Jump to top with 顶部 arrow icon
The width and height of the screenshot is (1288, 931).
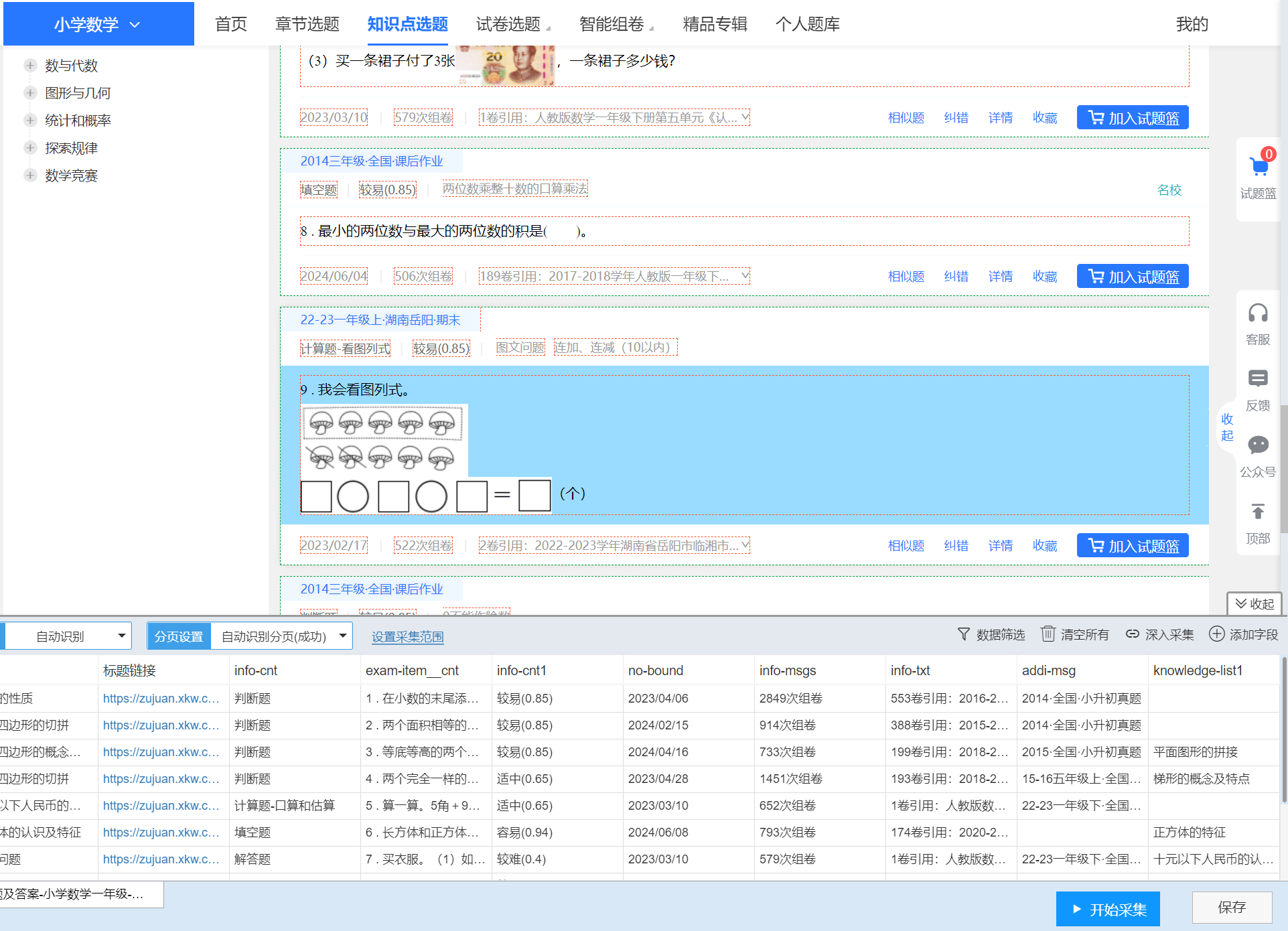tap(1258, 512)
